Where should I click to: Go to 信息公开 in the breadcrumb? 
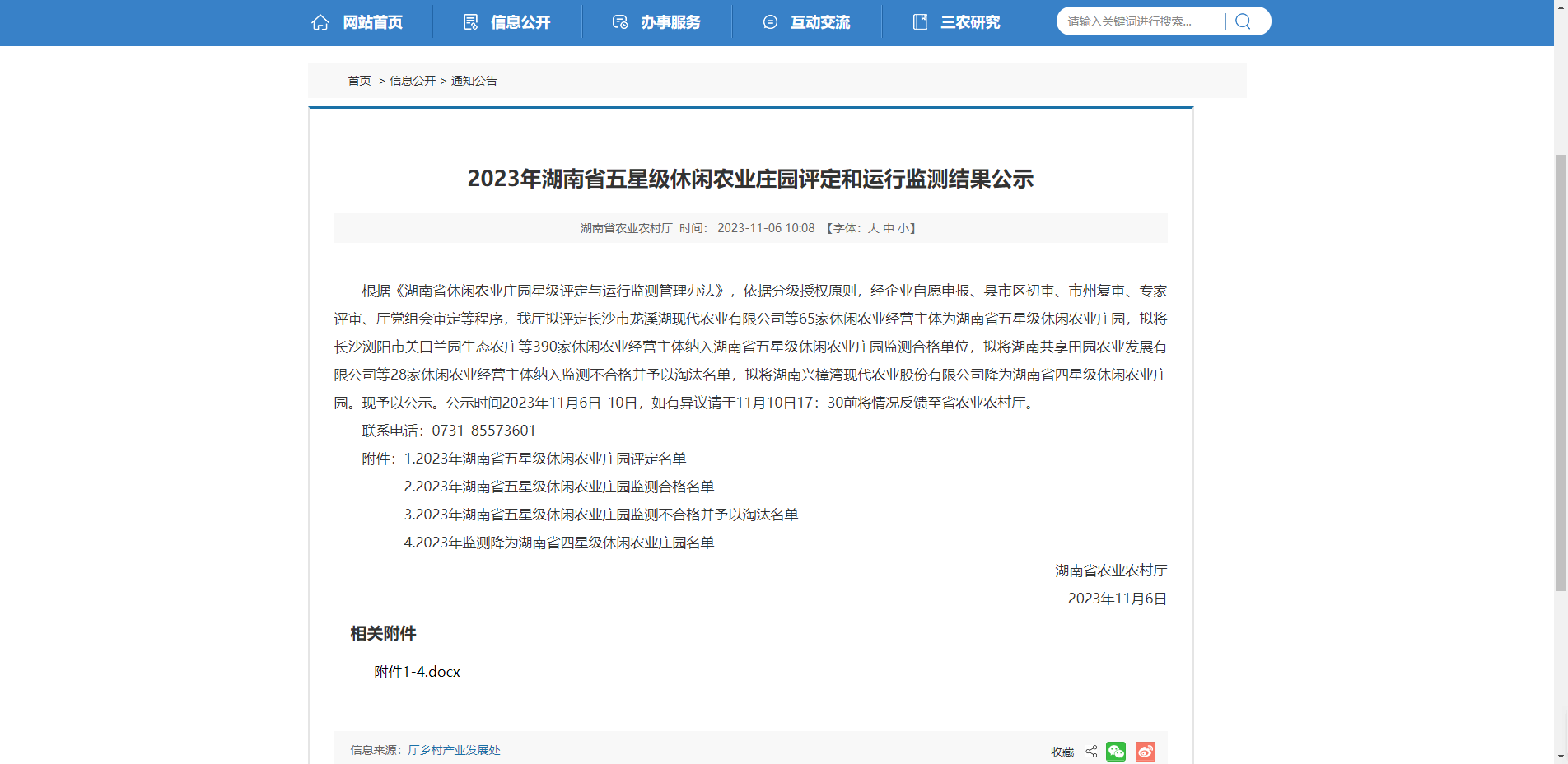pyautogui.click(x=413, y=81)
